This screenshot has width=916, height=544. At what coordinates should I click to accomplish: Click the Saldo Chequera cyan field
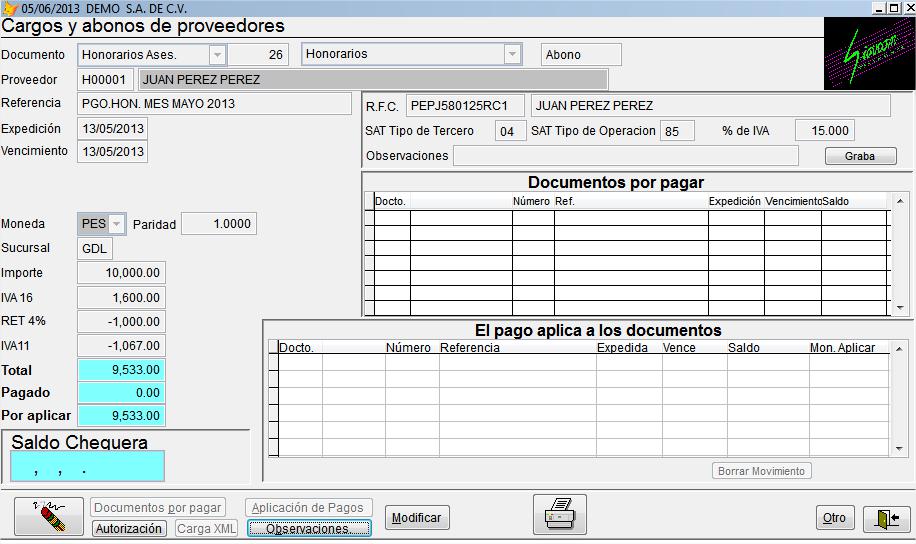coord(88,466)
